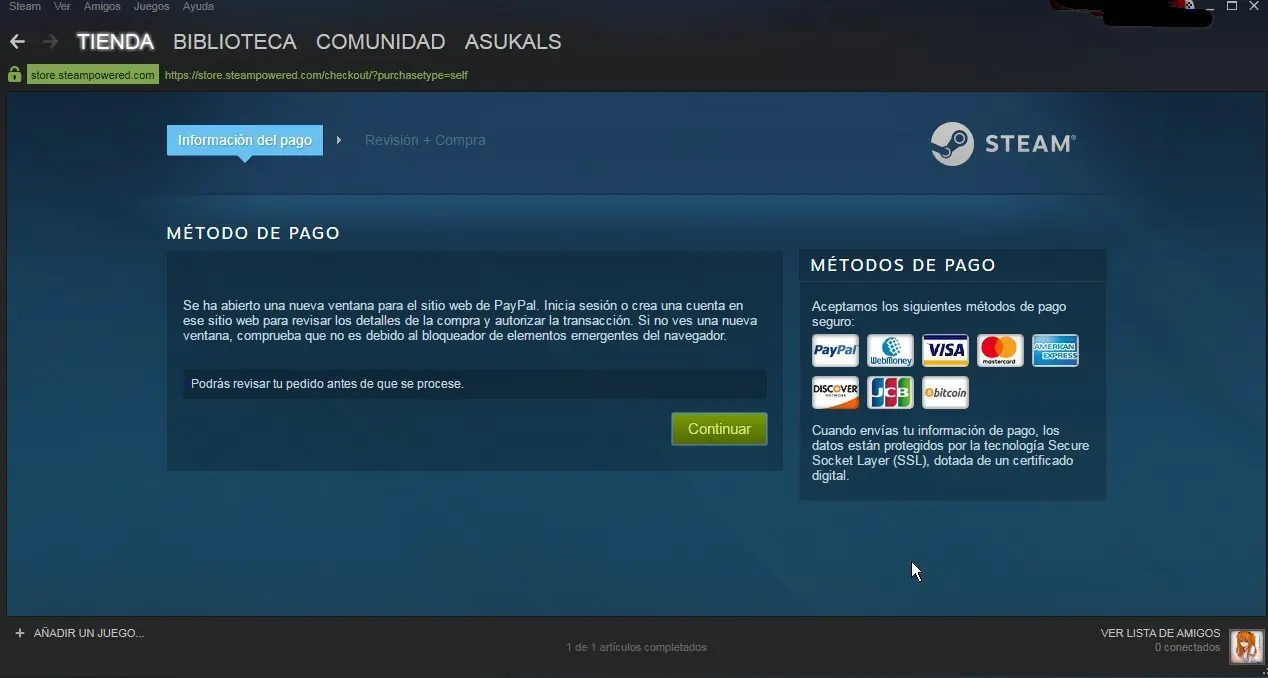Screen dimensions: 1268x678
Task: Select the PayPal payment icon
Action: click(835, 350)
